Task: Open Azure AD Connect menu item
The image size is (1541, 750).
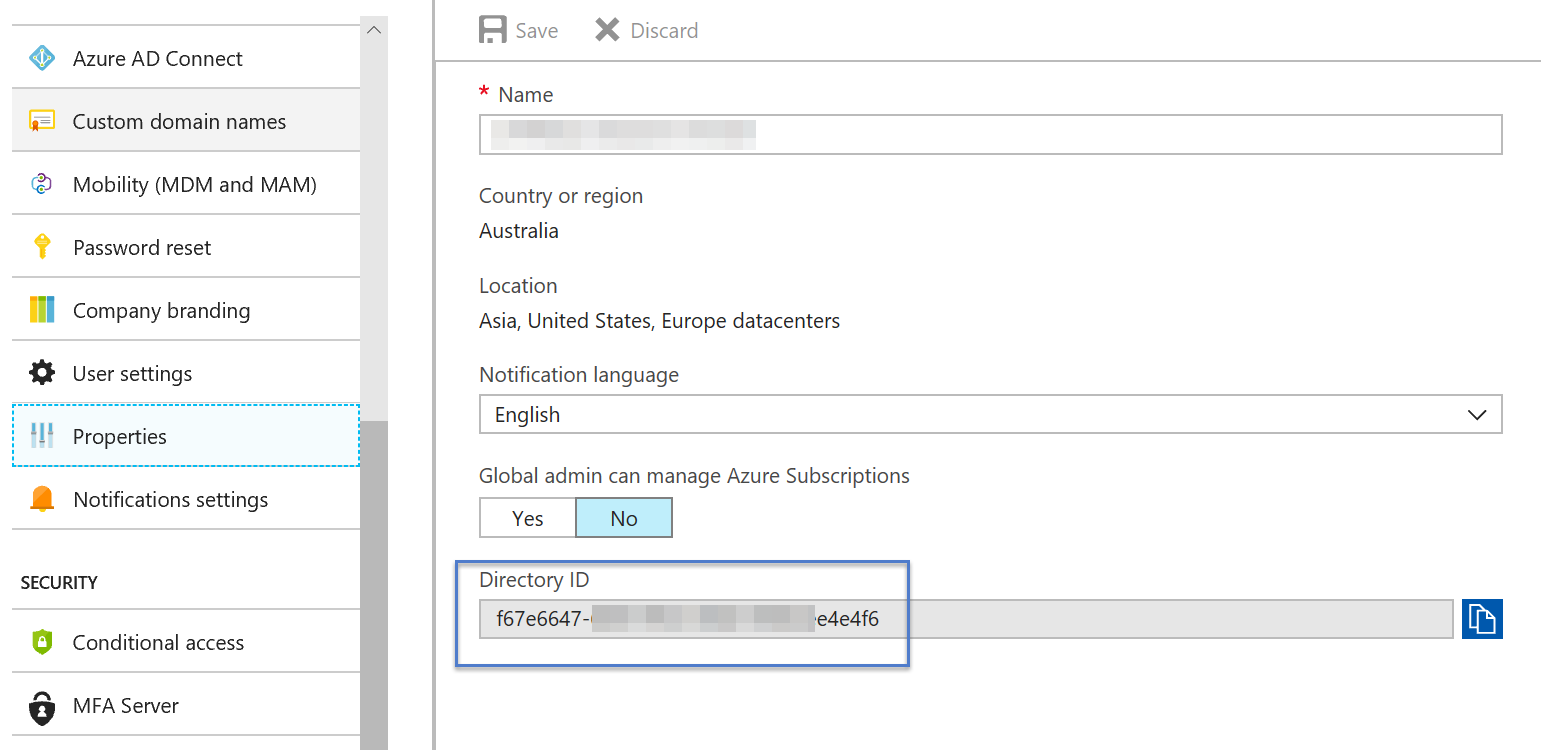Action: pos(186,58)
